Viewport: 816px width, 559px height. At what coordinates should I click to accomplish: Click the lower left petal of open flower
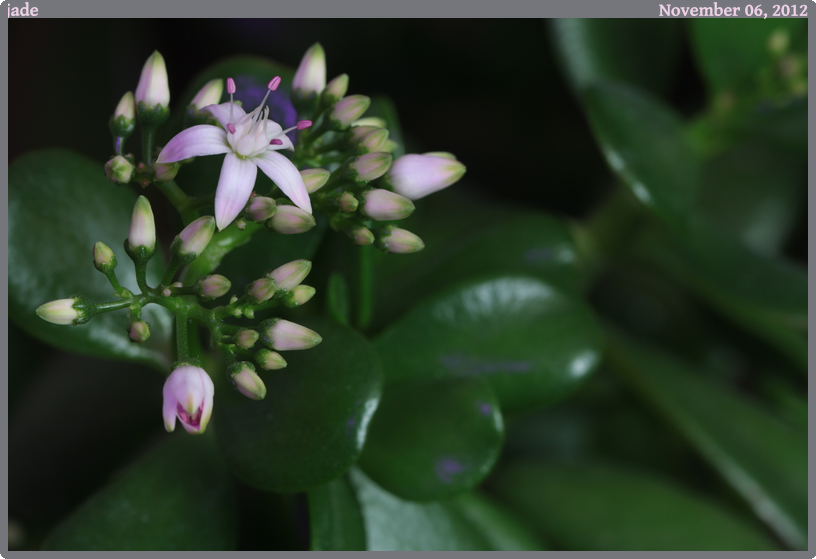pos(235,188)
